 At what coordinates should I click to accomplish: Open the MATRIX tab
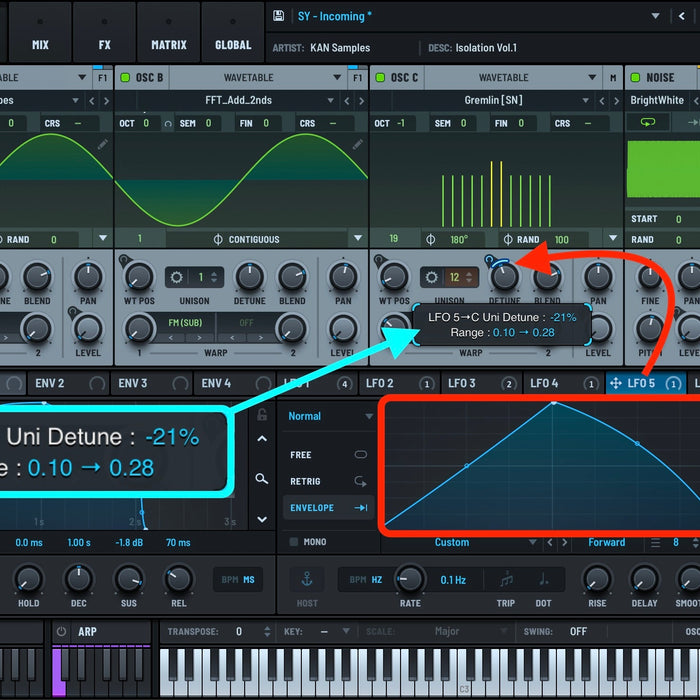pyautogui.click(x=169, y=32)
